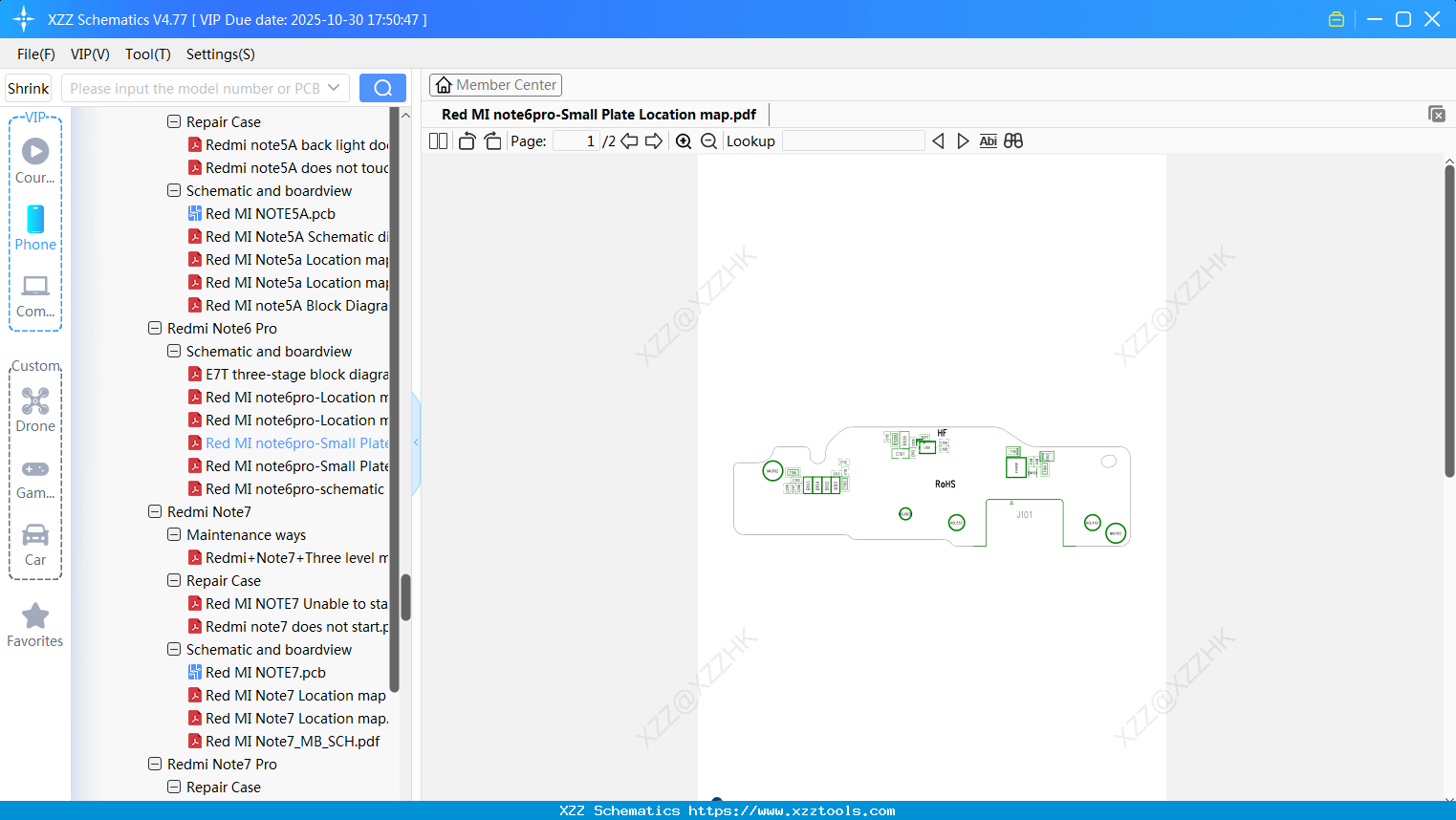Screen dimensions: 1456x820
Task: Open Red MI note6pro-schematic file
Action: 286,489
